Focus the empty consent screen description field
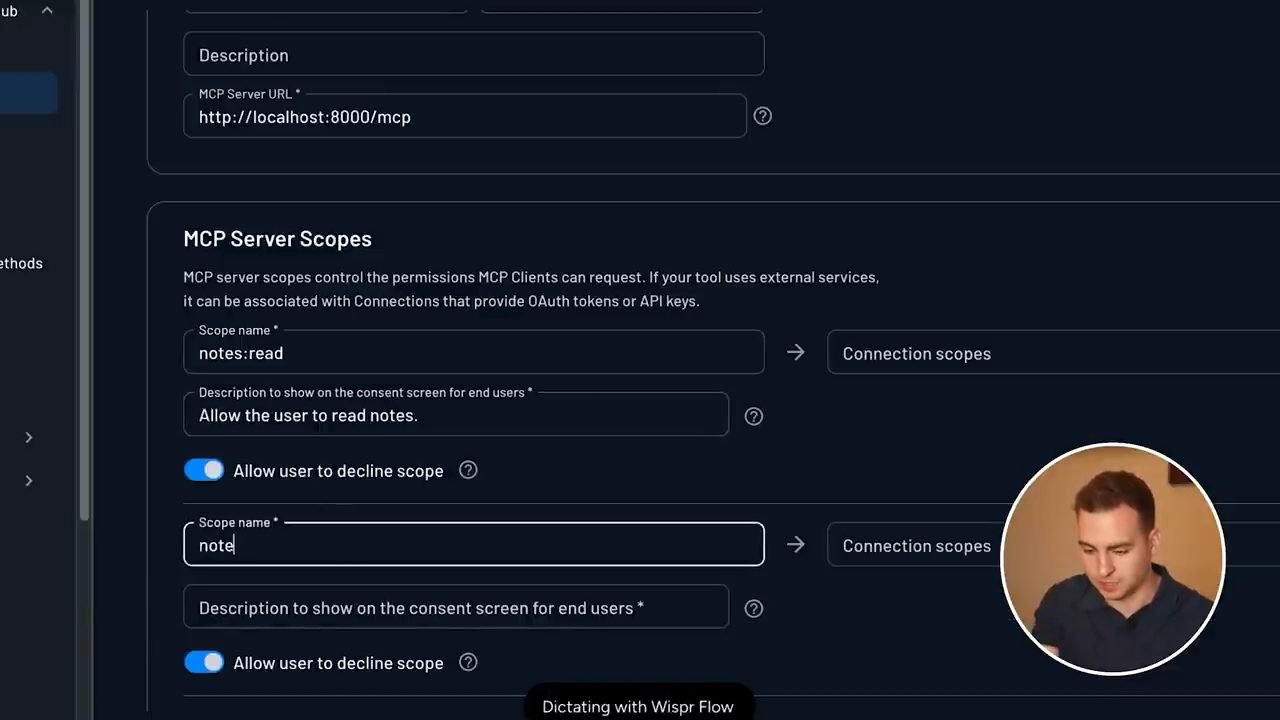Viewport: 1280px width, 720px height. (x=456, y=607)
